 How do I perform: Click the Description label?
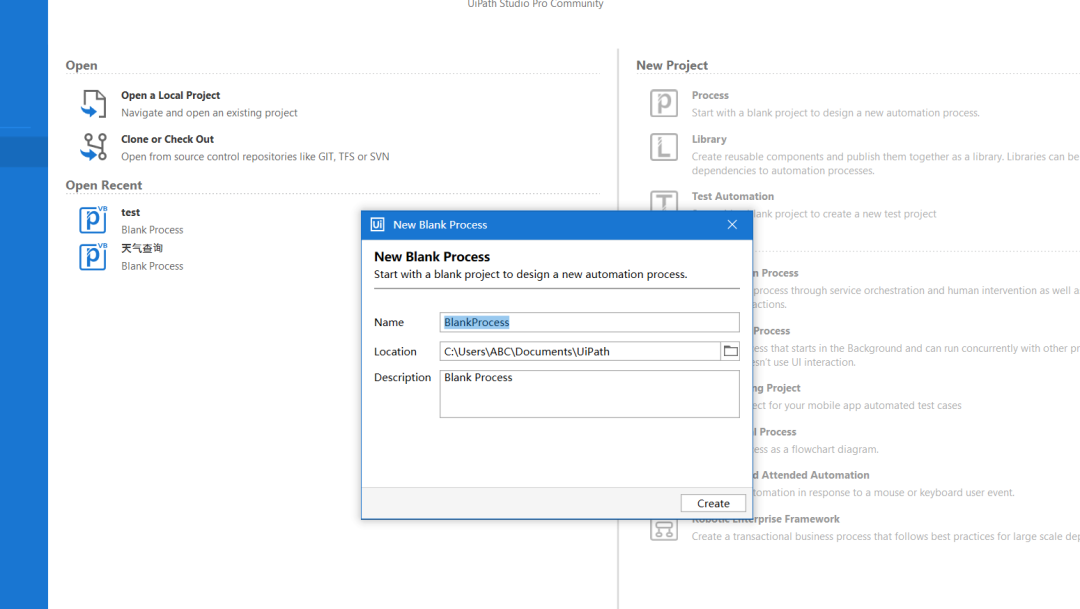coord(402,378)
